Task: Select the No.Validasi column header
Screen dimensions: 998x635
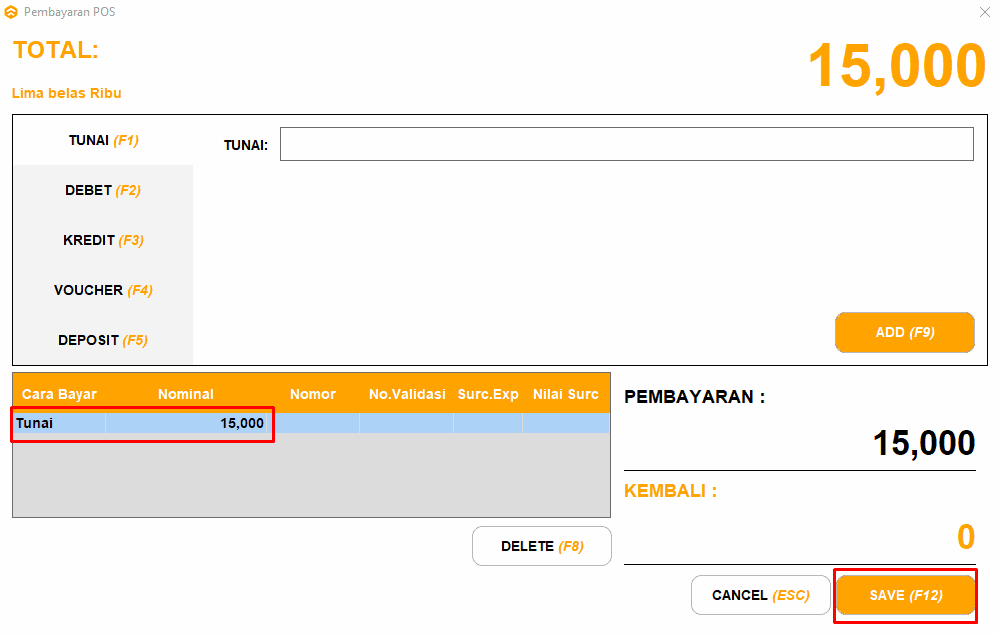Action: point(406,394)
